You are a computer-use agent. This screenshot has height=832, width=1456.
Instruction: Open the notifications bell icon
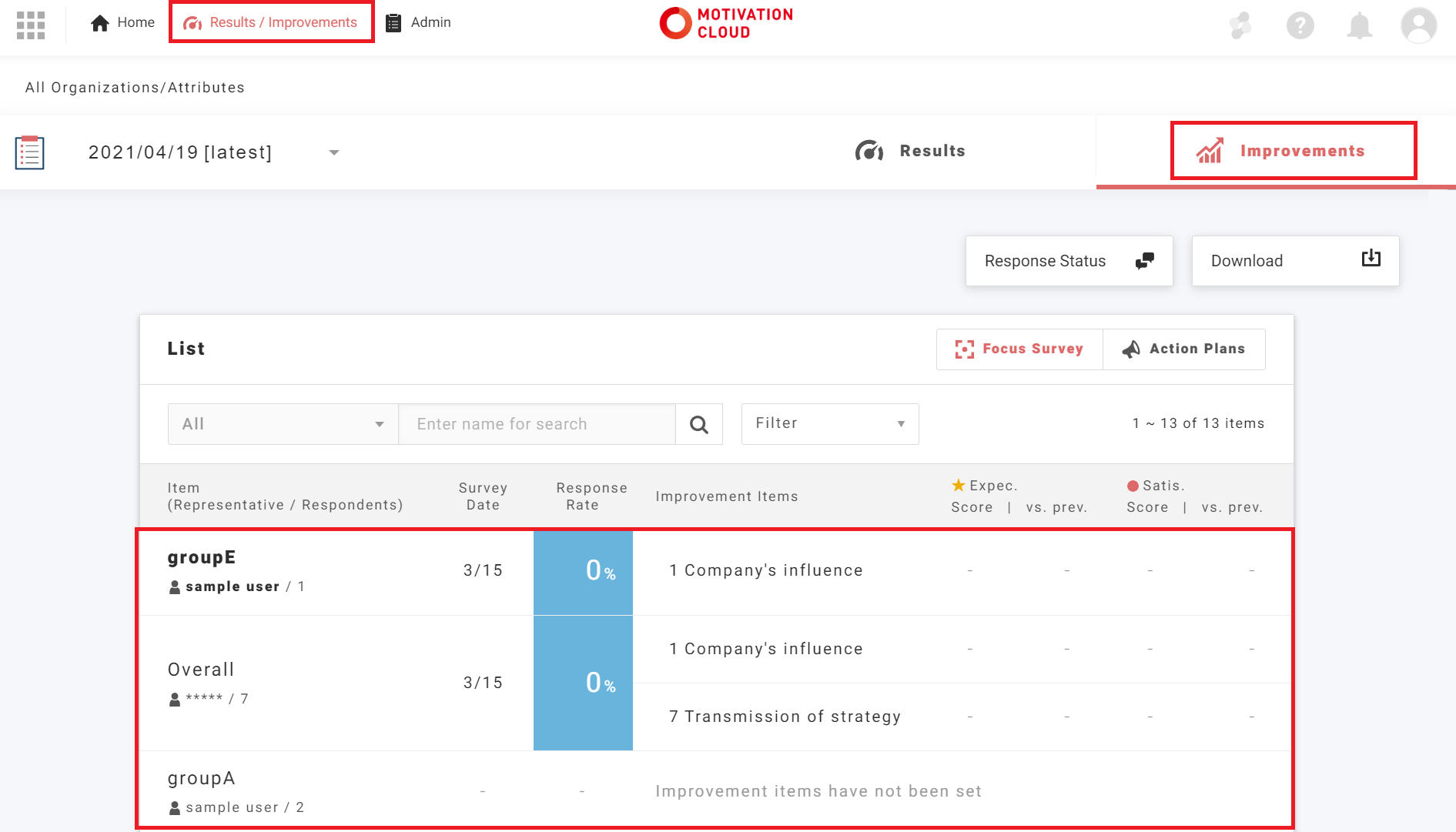[x=1359, y=25]
